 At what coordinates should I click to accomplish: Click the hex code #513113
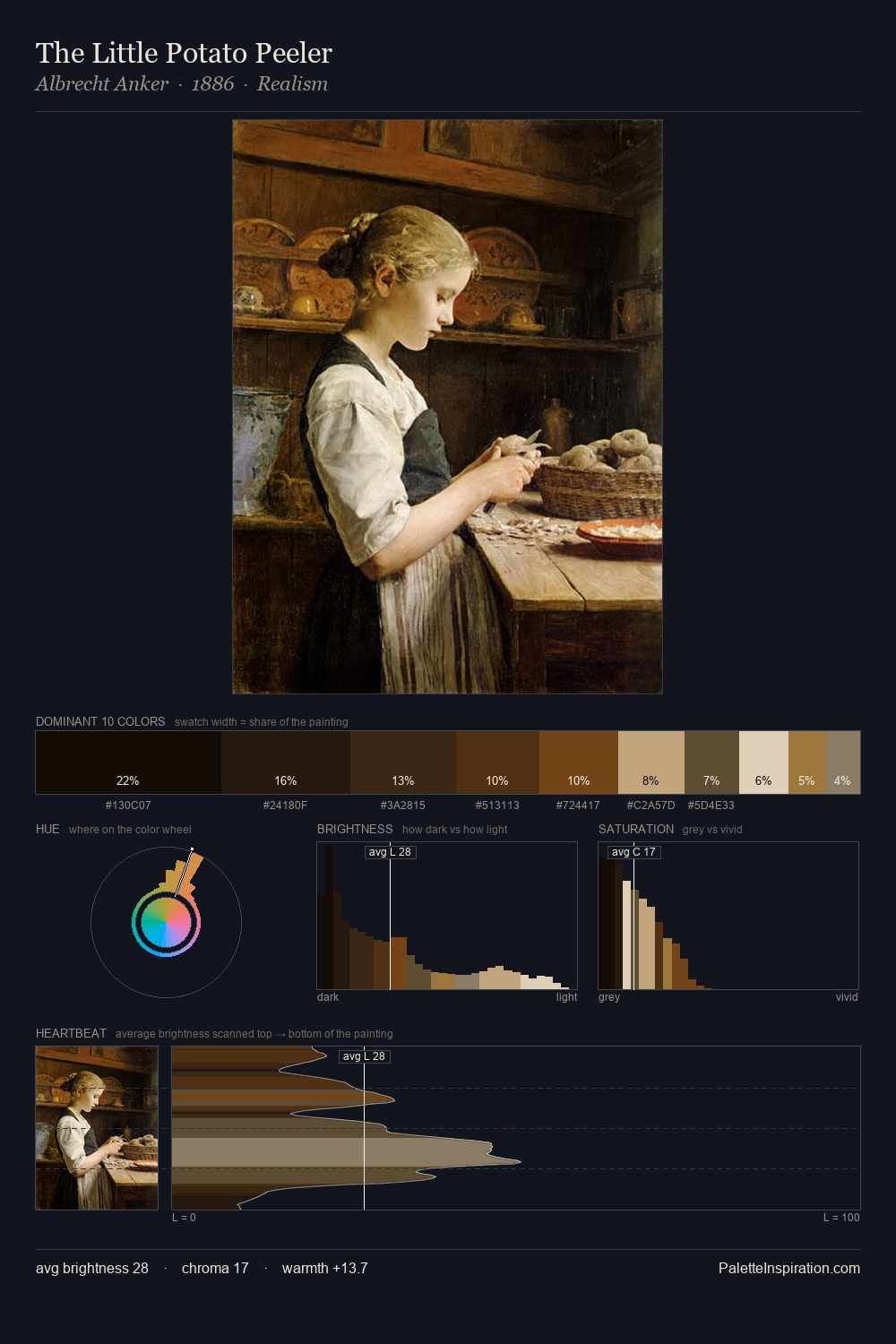497,806
